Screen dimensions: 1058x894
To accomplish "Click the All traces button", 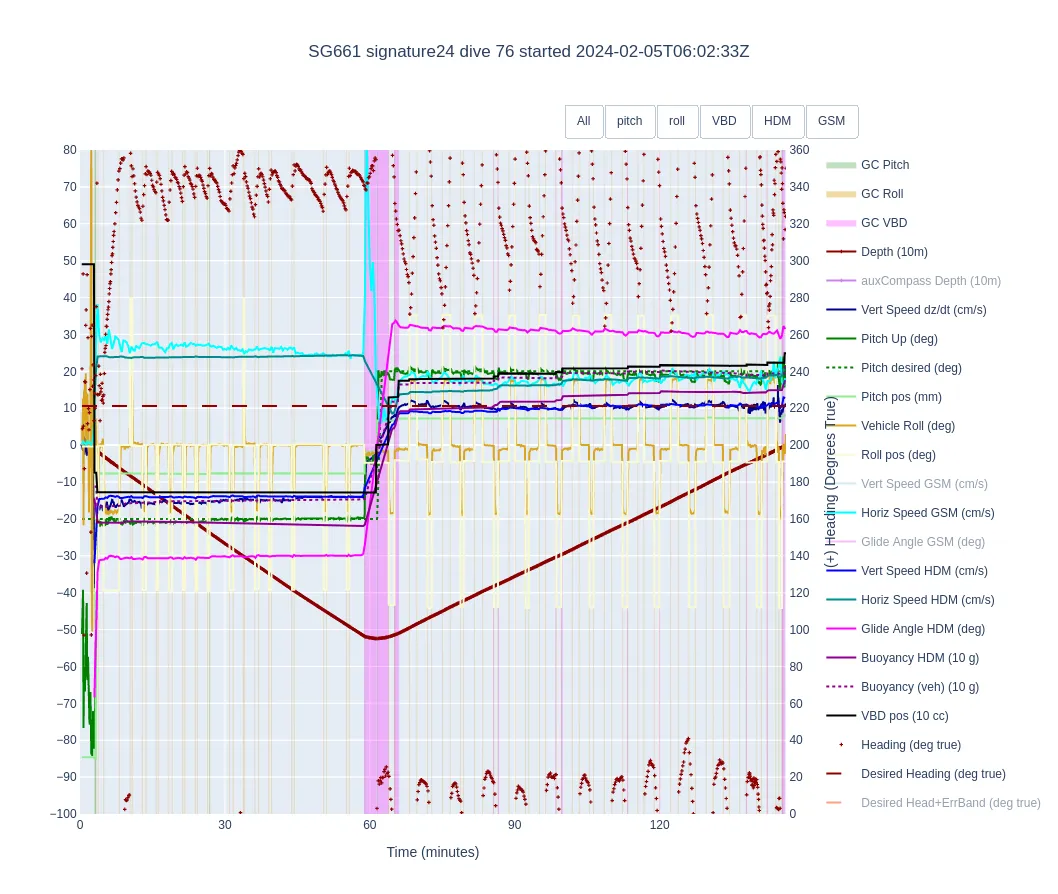I will tap(584, 121).
